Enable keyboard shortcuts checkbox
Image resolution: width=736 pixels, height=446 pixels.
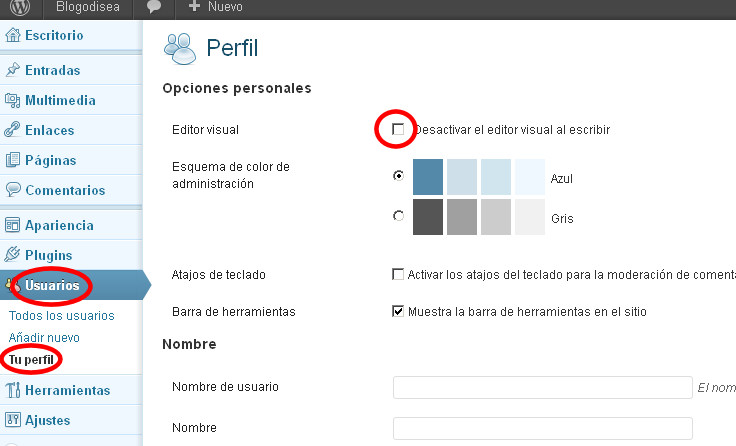pos(398,274)
